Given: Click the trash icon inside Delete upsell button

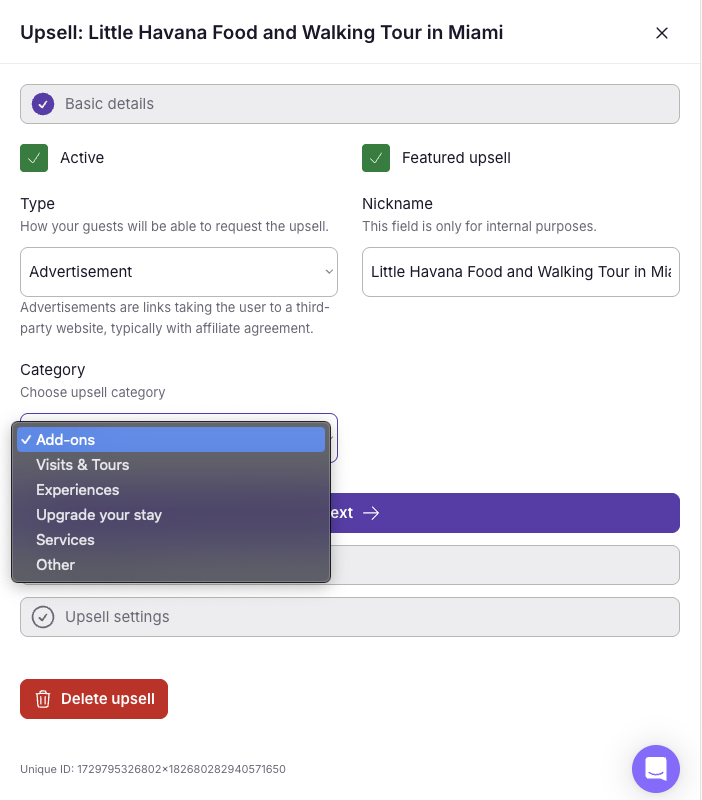Looking at the screenshot, I should [x=42, y=699].
